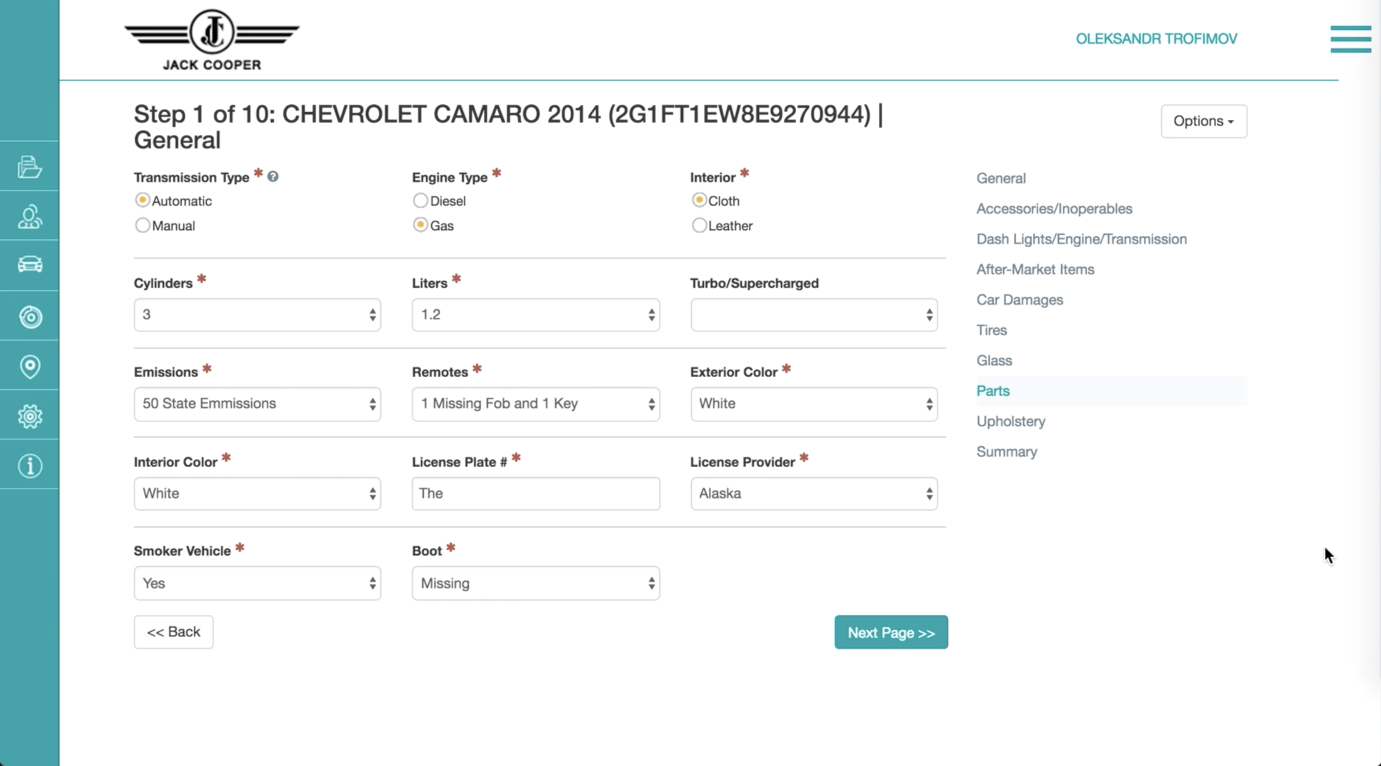Click the Next Page button
Screen dimensions: 1381x766
point(890,632)
